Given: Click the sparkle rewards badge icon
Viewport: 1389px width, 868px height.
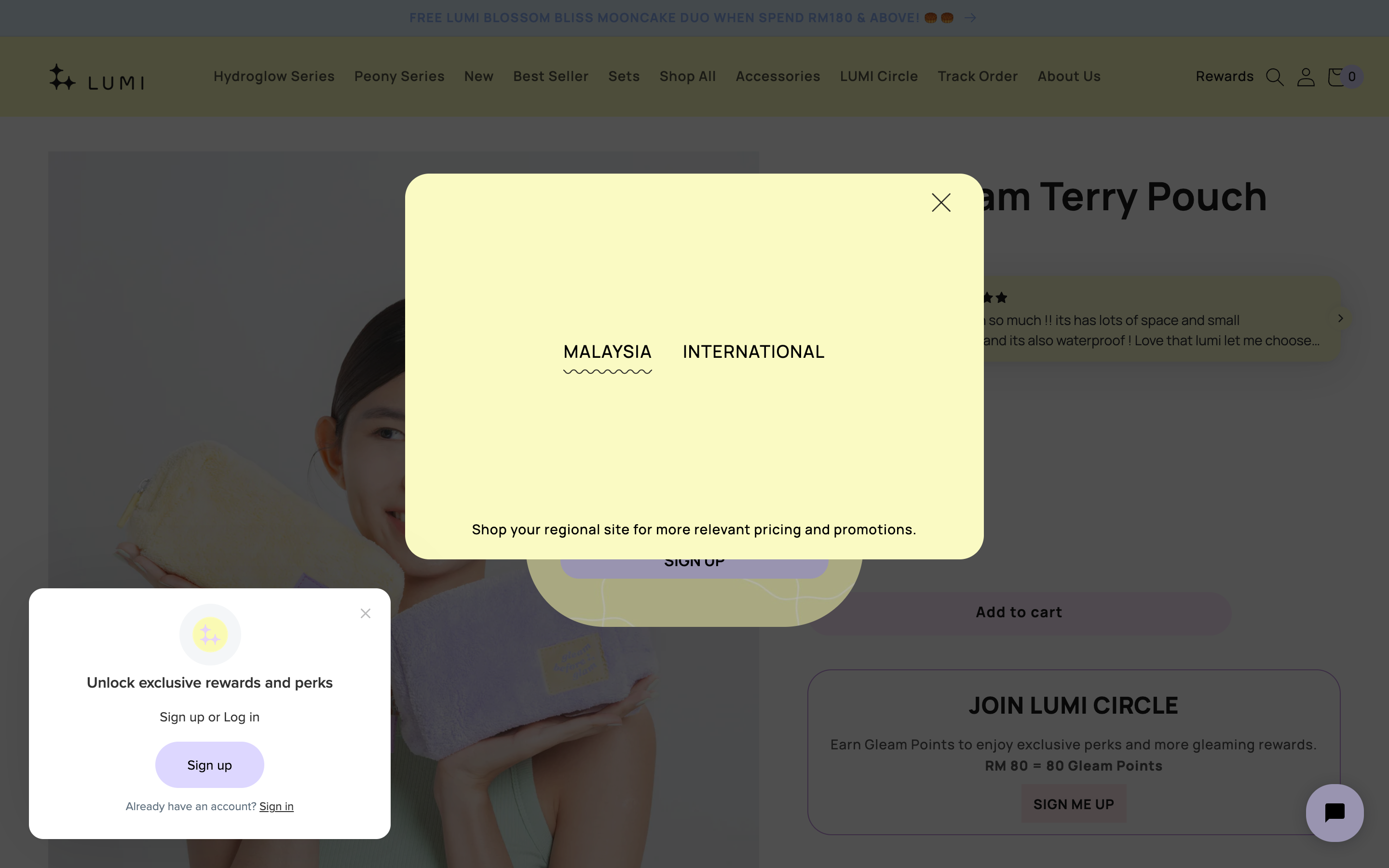Looking at the screenshot, I should (210, 635).
